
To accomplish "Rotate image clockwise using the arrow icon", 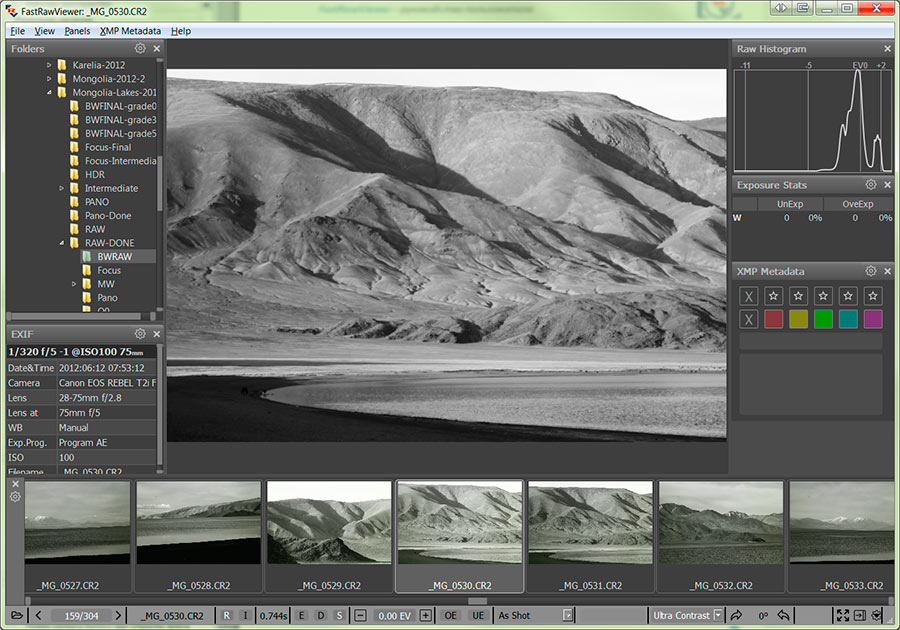I will coord(737,615).
